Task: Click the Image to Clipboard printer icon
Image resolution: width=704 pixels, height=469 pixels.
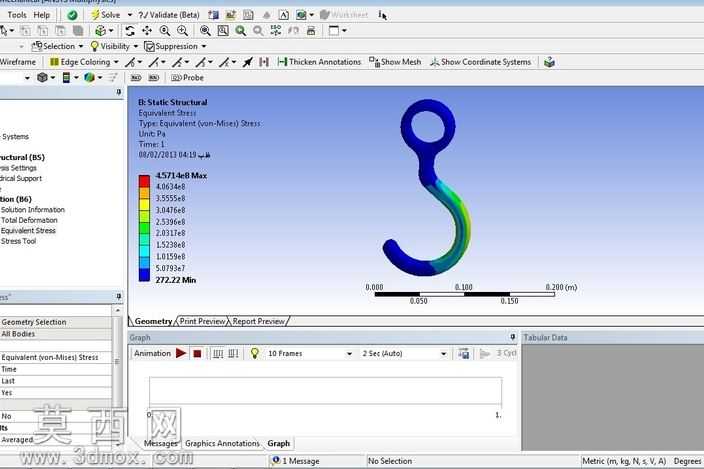Action: point(311,31)
